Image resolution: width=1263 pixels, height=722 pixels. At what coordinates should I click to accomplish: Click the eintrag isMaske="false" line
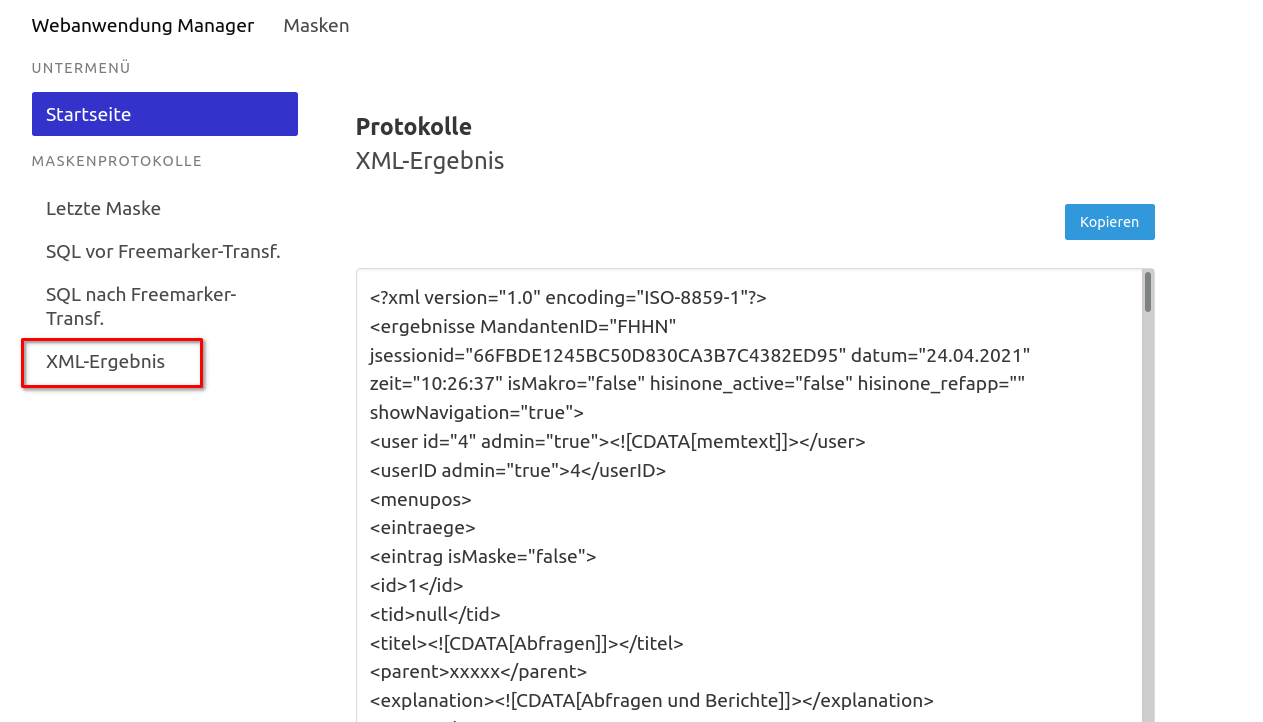[483, 556]
